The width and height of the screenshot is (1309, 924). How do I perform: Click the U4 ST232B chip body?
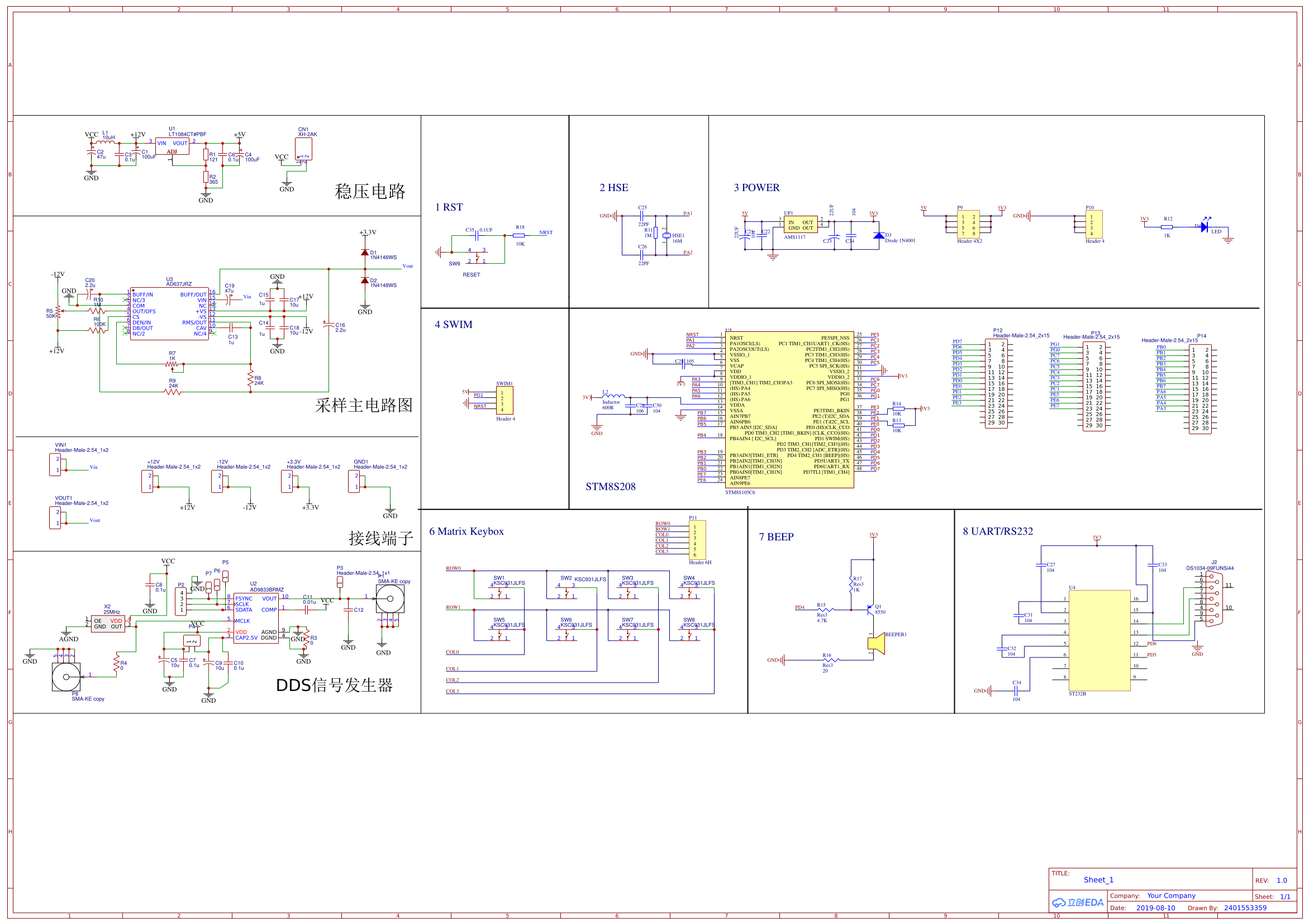[1099, 641]
